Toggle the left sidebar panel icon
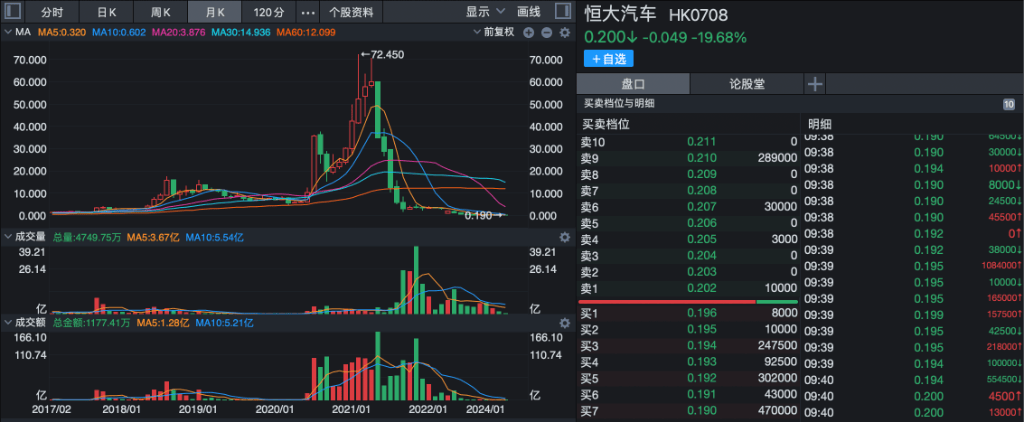1024x422 pixels. point(12,11)
